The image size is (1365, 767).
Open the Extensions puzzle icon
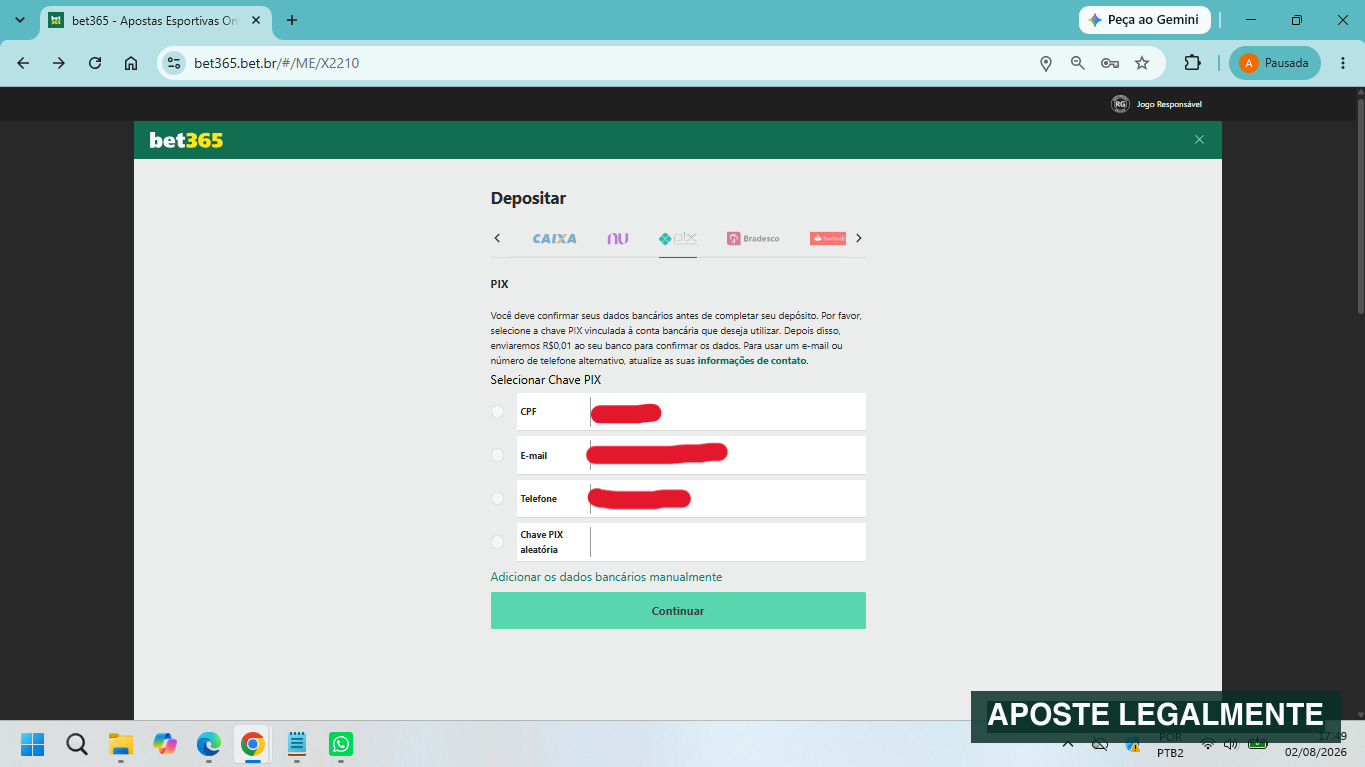[x=1192, y=63]
